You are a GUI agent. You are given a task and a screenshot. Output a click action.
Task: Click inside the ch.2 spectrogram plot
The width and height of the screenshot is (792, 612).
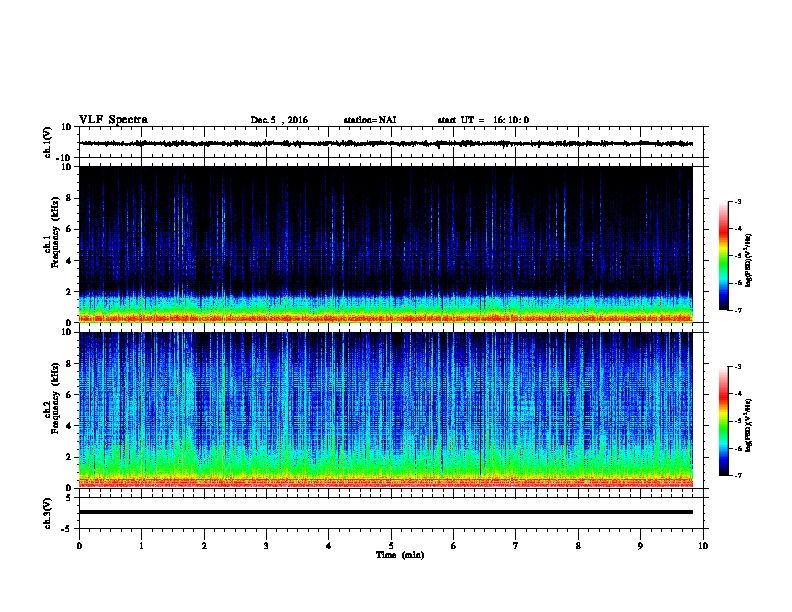tap(385, 410)
